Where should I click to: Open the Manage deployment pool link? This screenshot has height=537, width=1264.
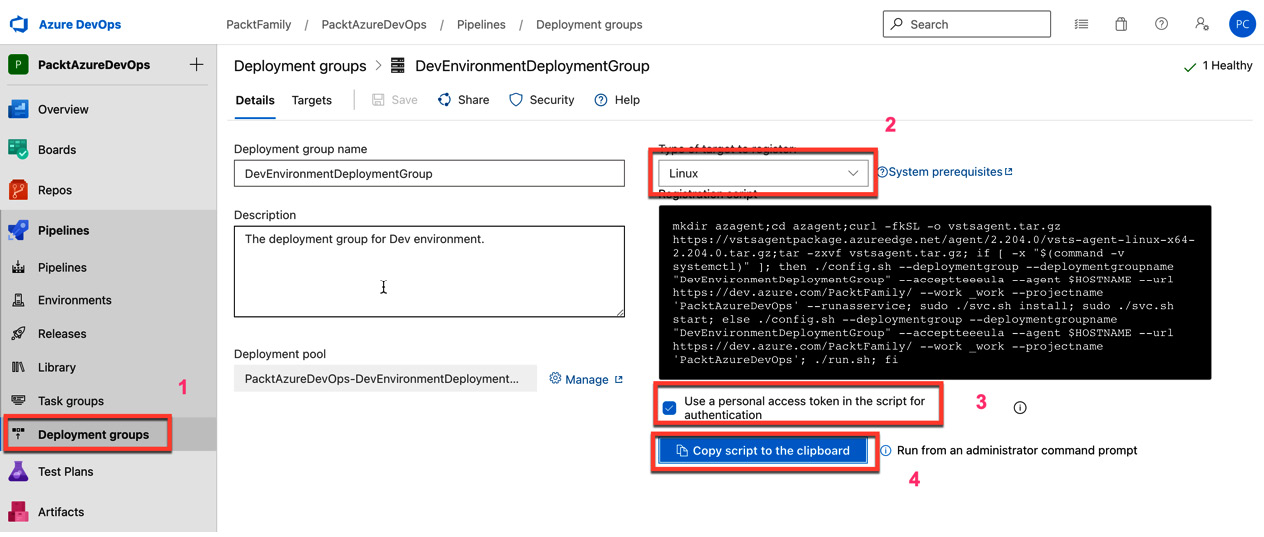[586, 380]
